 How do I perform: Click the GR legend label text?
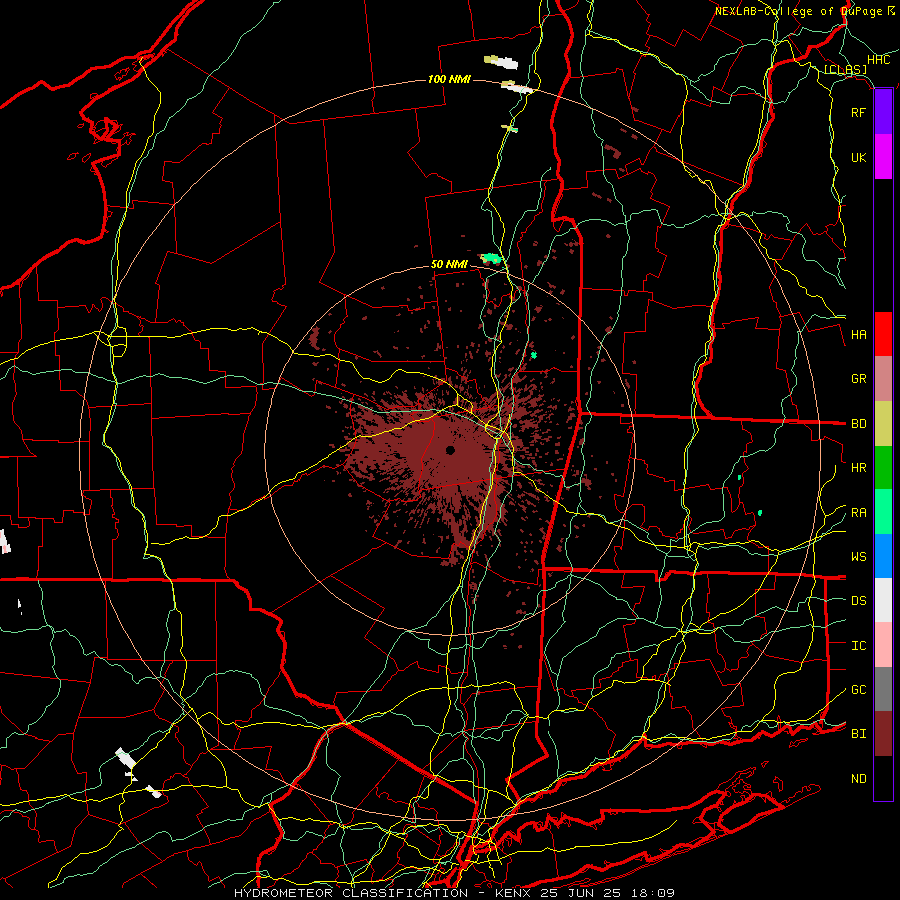coord(858,379)
